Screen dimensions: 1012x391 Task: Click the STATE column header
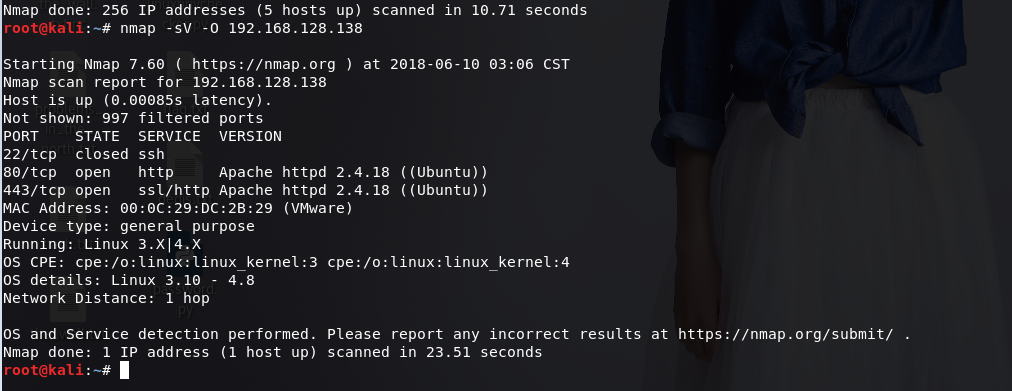coord(97,136)
